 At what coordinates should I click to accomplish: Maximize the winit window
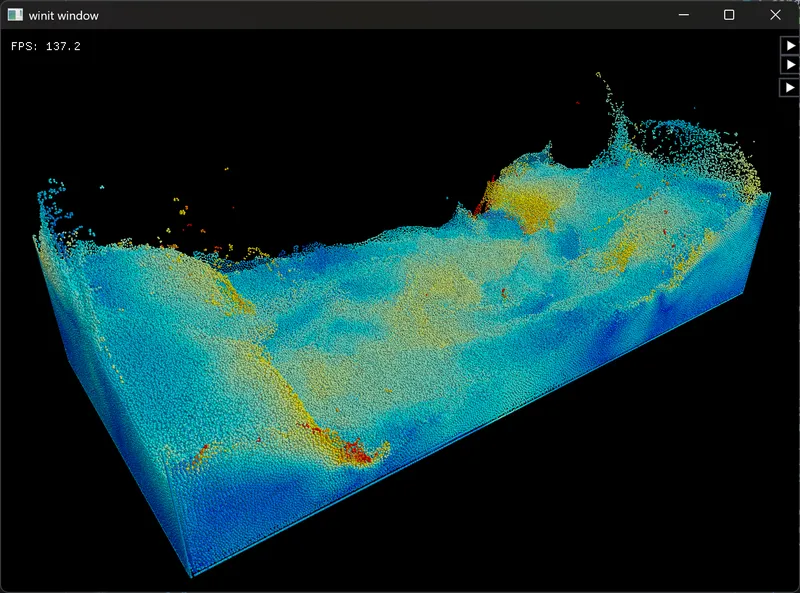(729, 15)
